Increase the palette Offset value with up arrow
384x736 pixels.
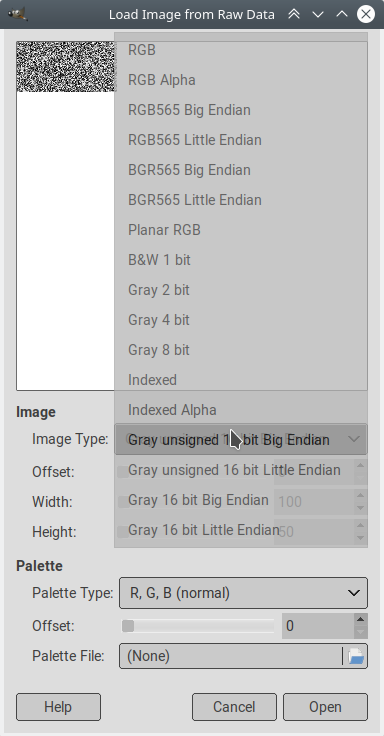(361, 620)
